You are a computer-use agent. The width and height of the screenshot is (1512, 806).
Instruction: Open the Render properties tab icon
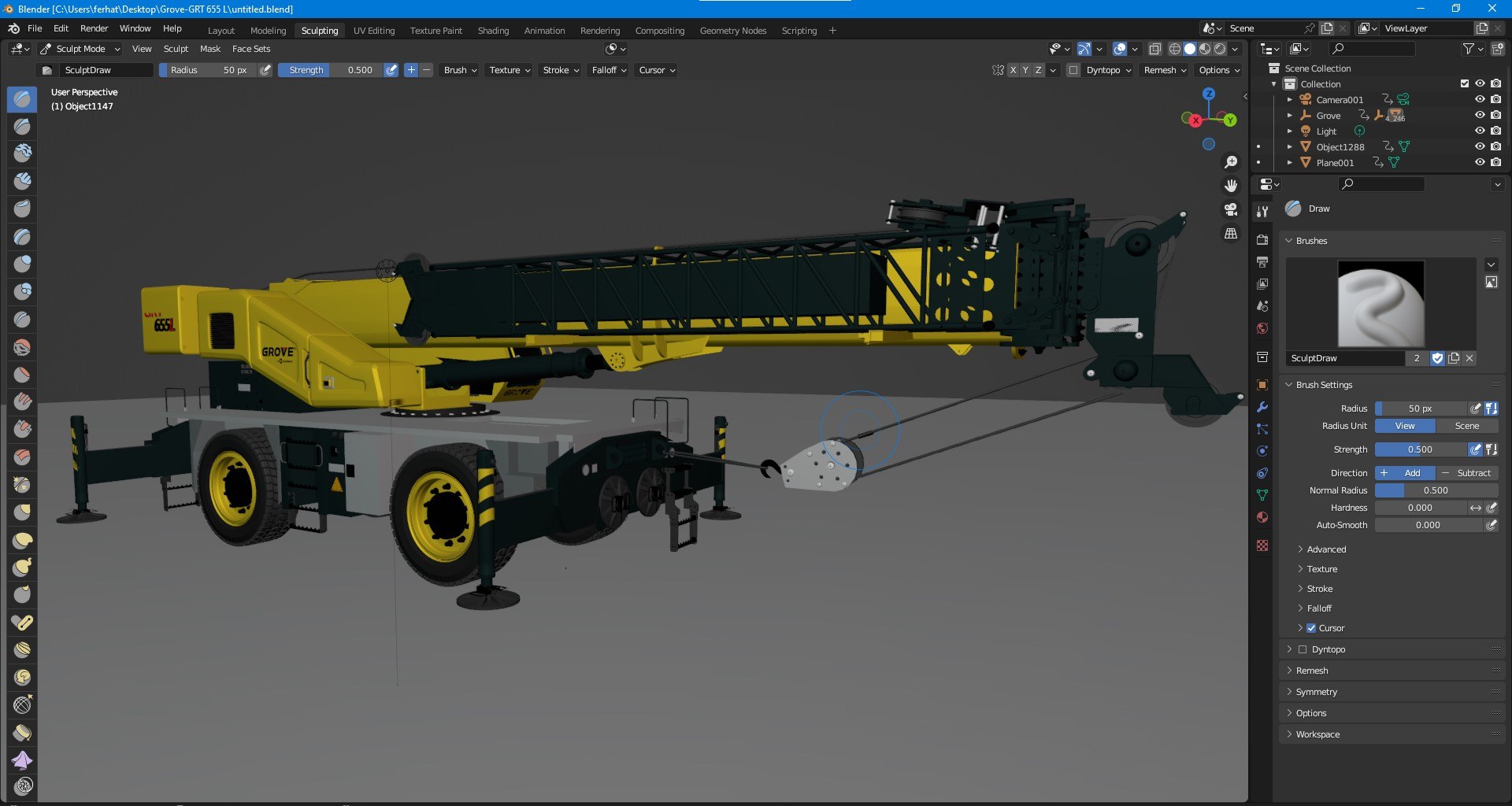pos(1262,239)
